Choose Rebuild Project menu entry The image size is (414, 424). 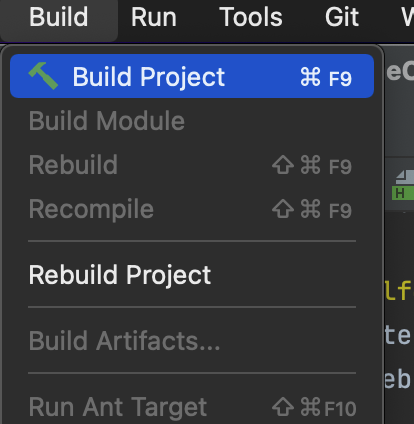[192, 275]
